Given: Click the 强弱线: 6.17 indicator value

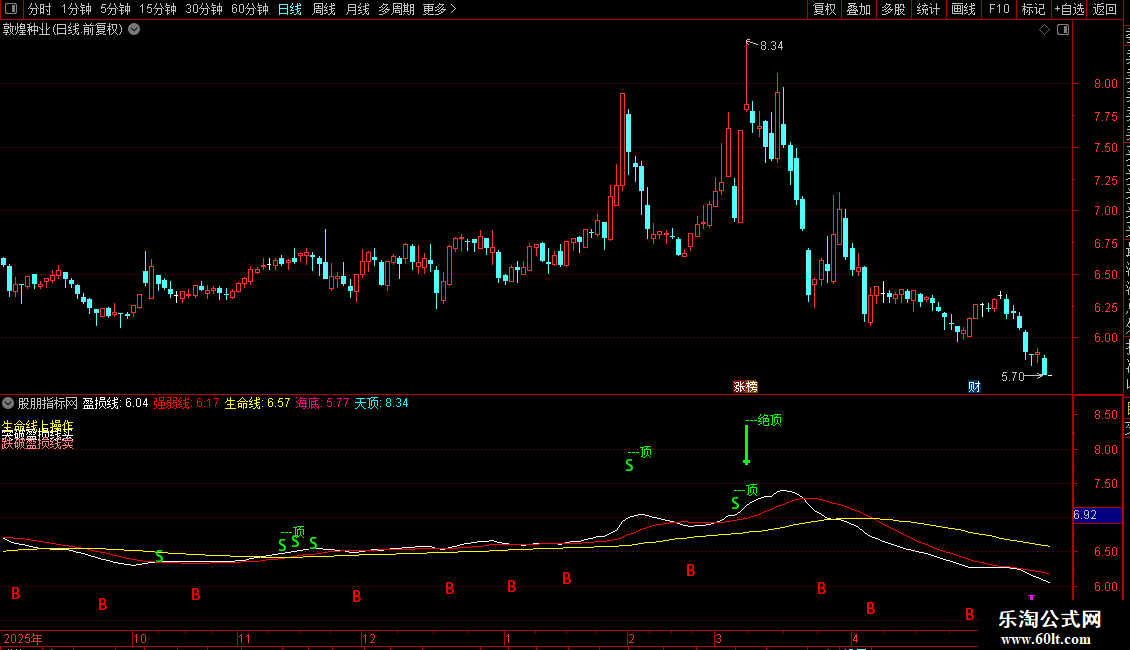Looking at the screenshot, I should pyautogui.click(x=186, y=403).
